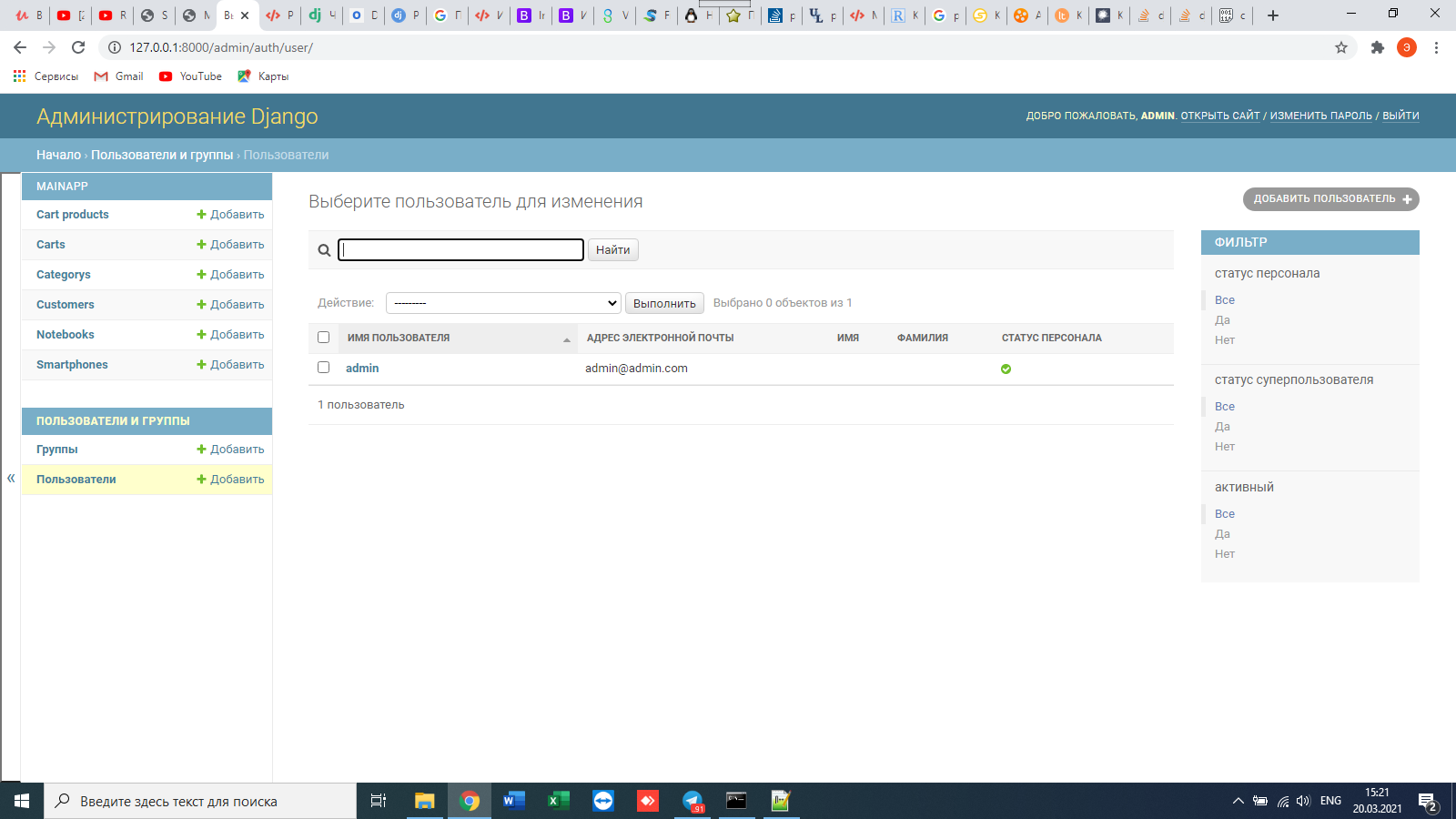Open Carts in the sidebar
Screen dimensions: 1456x819
click(51, 245)
